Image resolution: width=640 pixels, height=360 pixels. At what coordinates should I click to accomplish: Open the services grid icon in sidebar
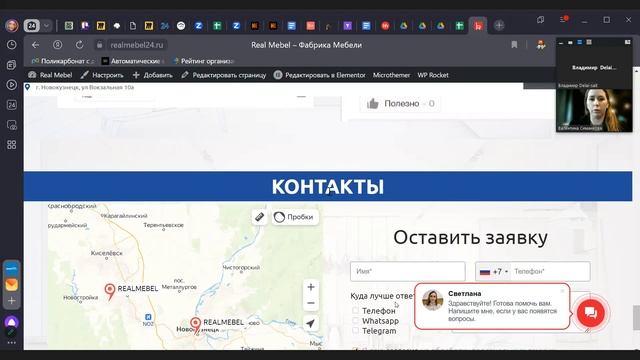coord(11,144)
